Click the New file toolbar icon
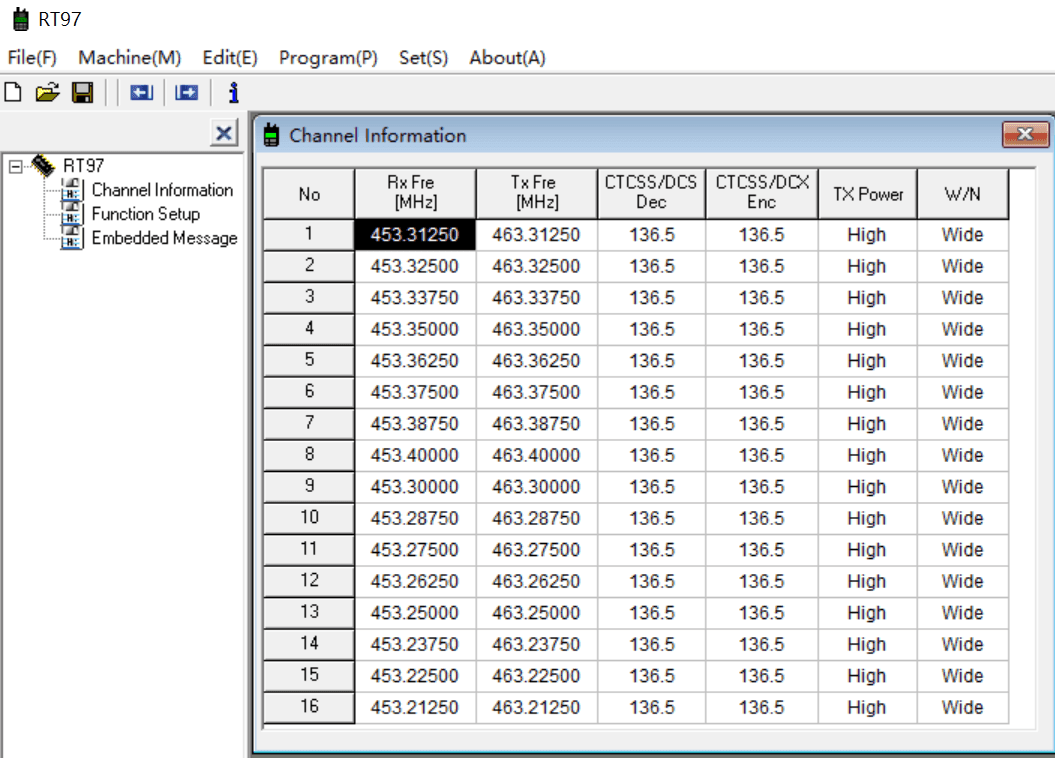The width and height of the screenshot is (1055, 758). pos(13,93)
